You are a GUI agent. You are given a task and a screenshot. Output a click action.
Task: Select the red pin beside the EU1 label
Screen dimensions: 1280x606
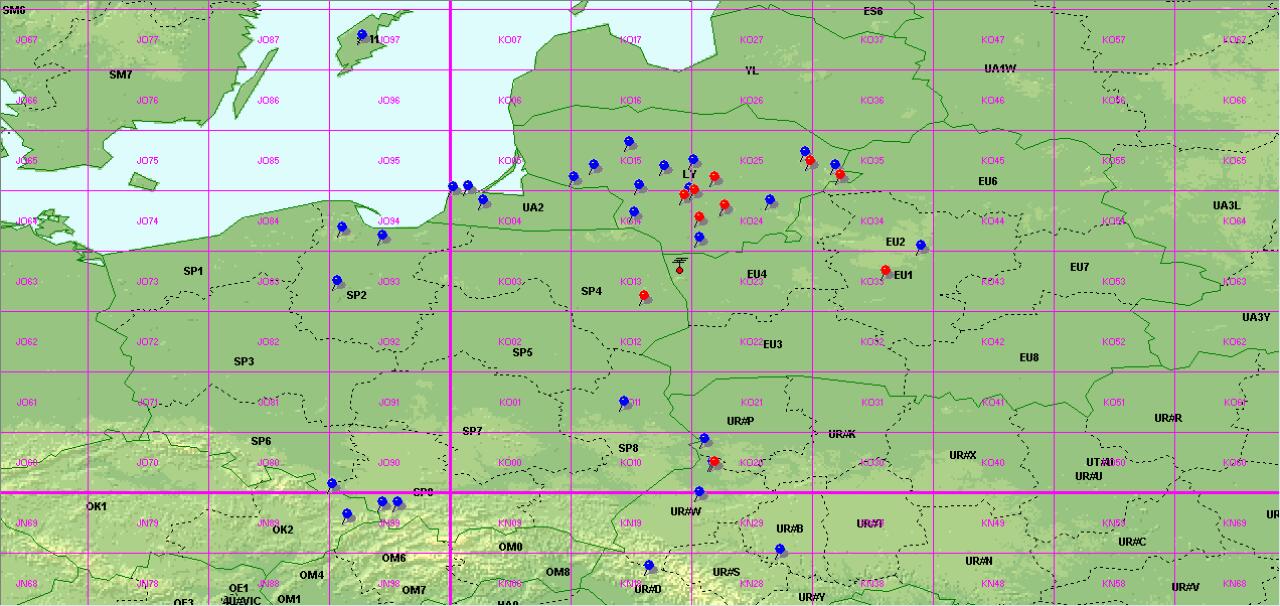[885, 271]
